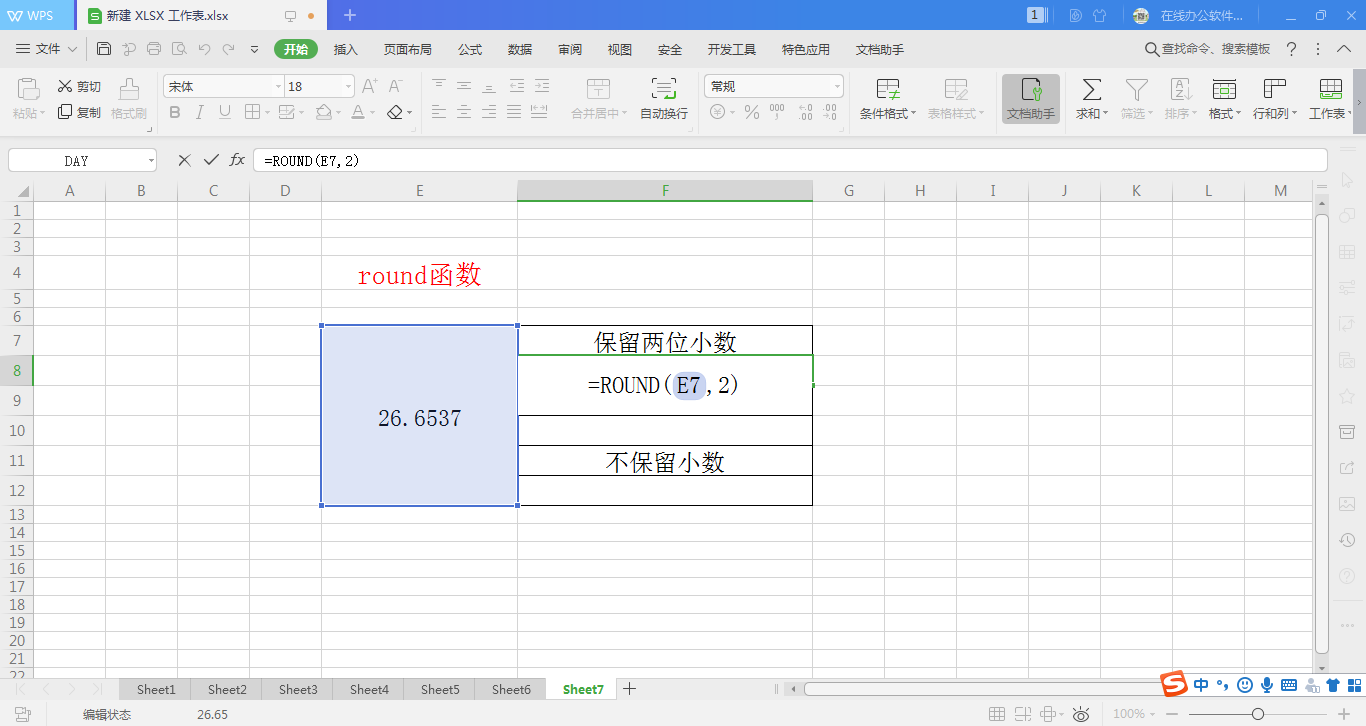Switch to normal grid view in status bar
The width and height of the screenshot is (1366, 726).
click(x=996, y=714)
